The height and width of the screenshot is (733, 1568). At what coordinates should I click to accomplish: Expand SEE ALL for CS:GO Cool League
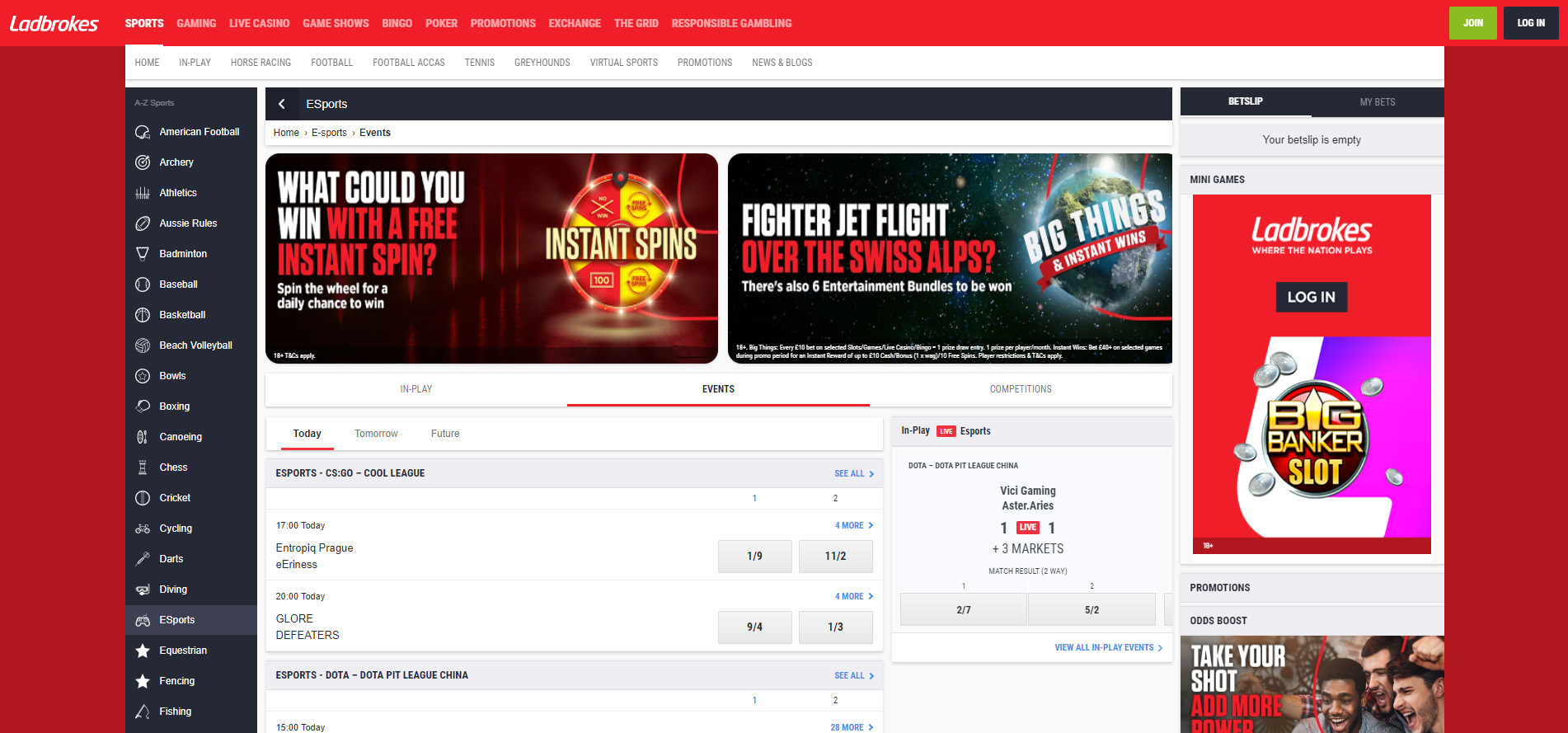coord(854,474)
